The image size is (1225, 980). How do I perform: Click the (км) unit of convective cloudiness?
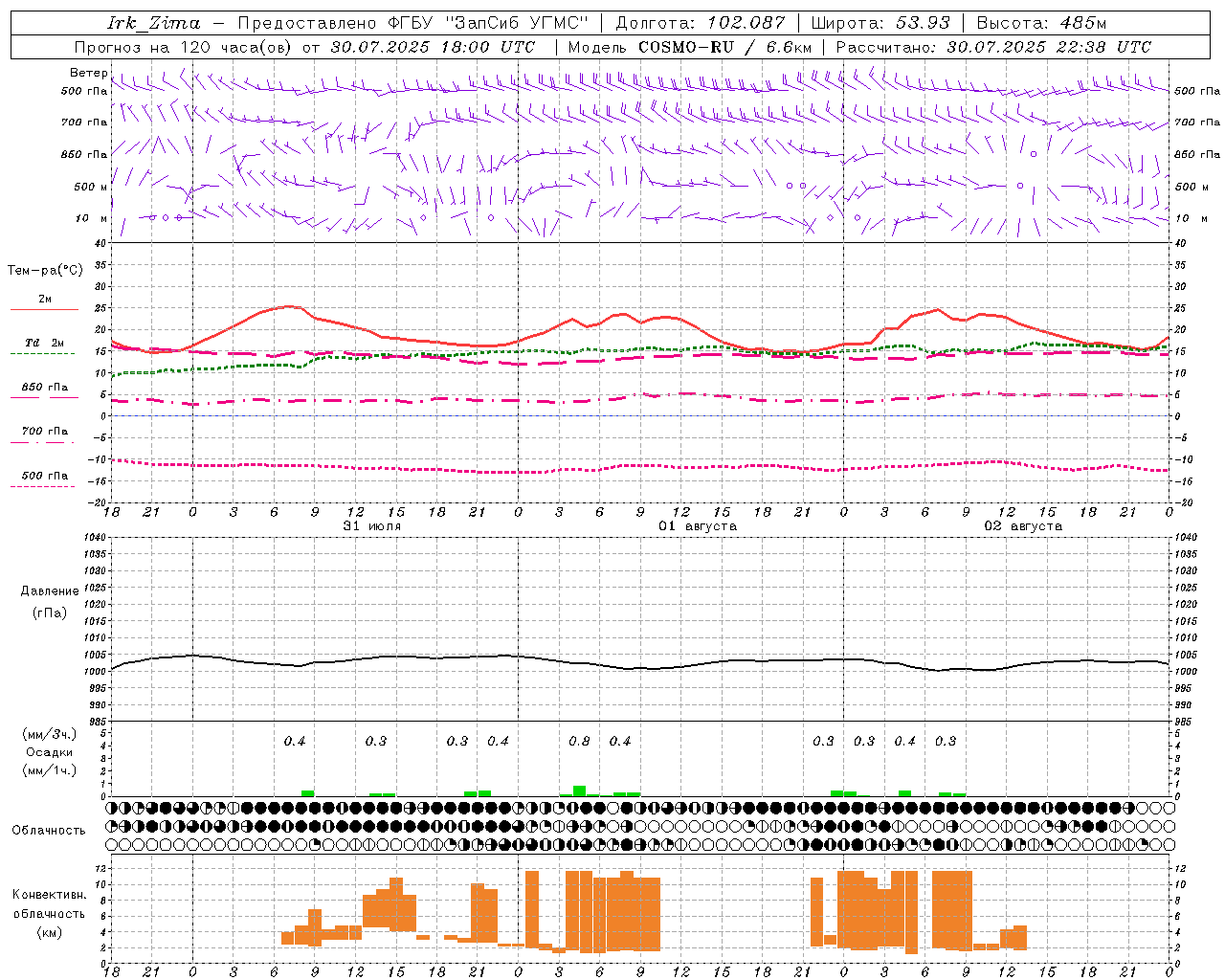[49, 932]
